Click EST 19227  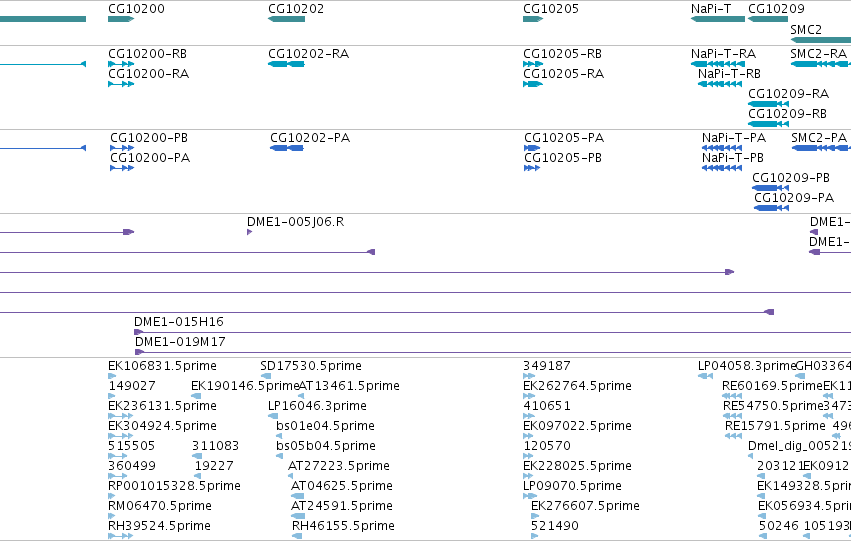(198, 476)
